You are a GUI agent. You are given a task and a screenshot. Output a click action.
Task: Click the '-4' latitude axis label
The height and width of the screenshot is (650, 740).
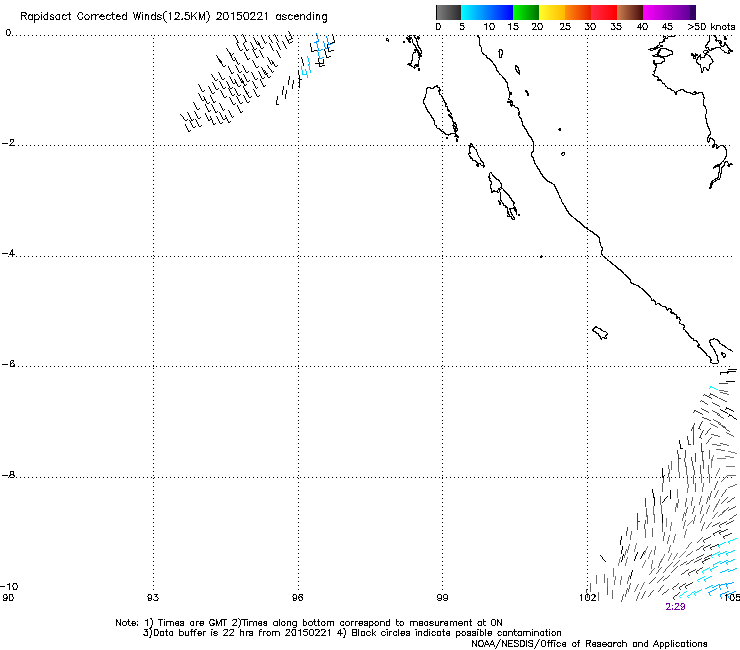(x=9, y=253)
